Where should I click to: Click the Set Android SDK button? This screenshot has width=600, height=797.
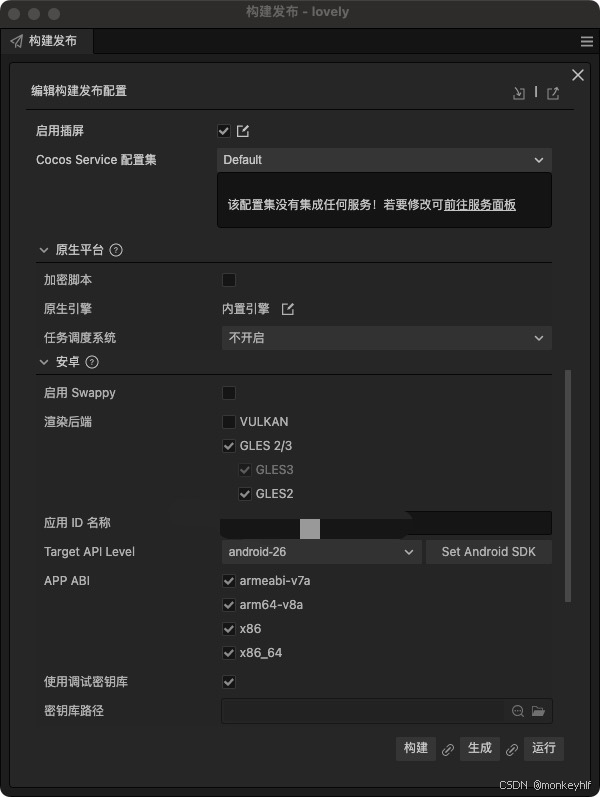pos(489,551)
